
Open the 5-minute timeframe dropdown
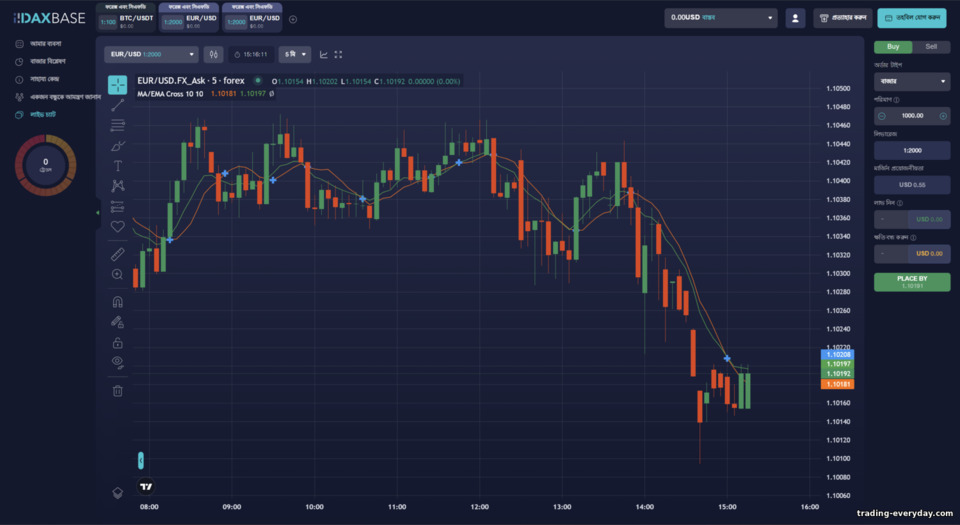294,54
